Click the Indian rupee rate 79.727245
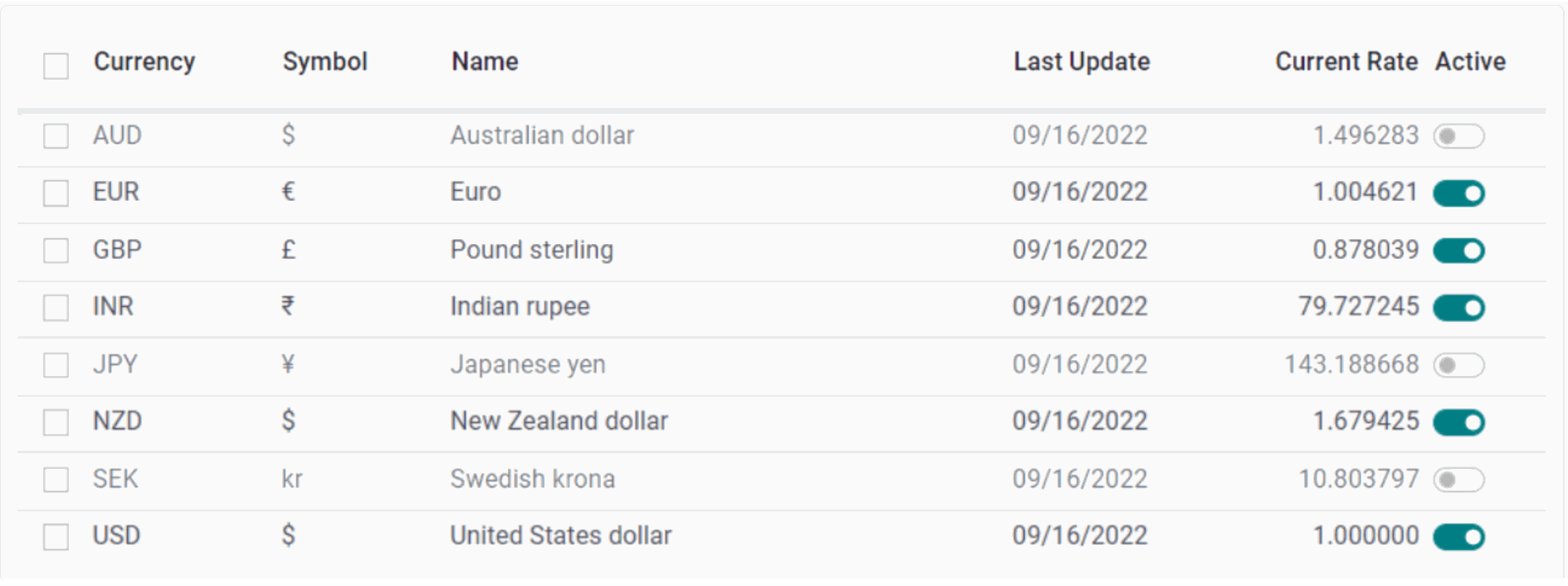The image size is (1568, 586). (x=1358, y=306)
